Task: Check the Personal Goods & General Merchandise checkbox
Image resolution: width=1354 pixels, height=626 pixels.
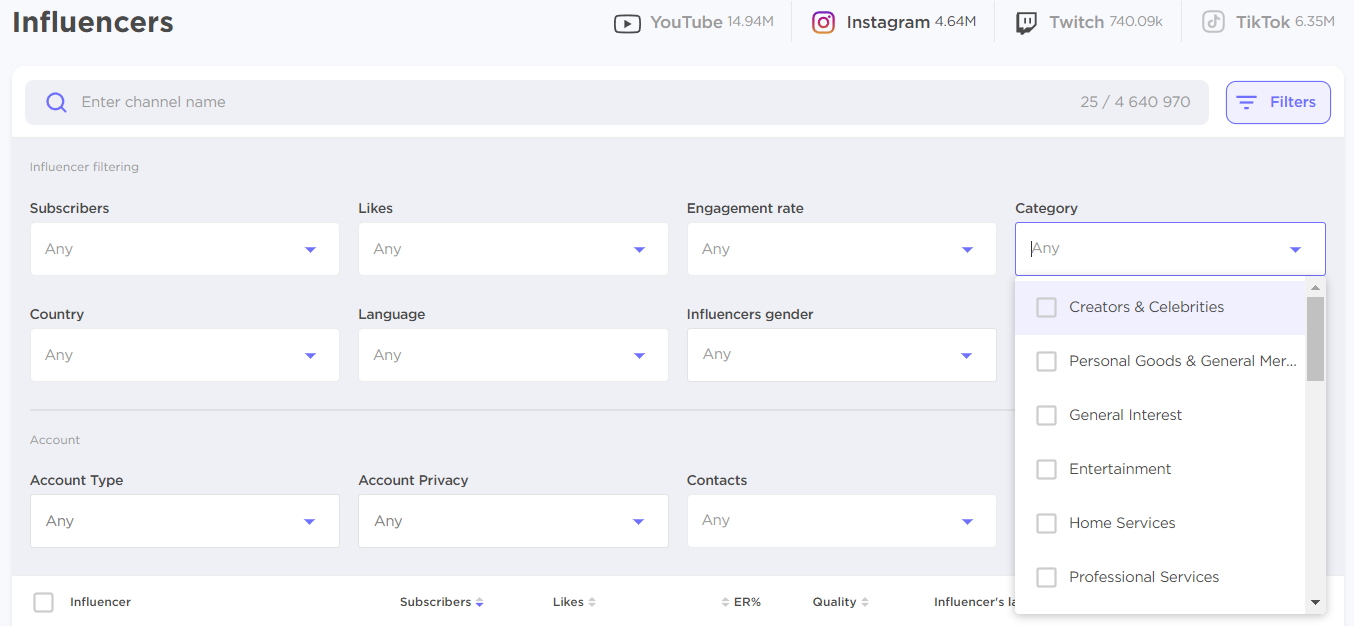Action: pos(1046,361)
